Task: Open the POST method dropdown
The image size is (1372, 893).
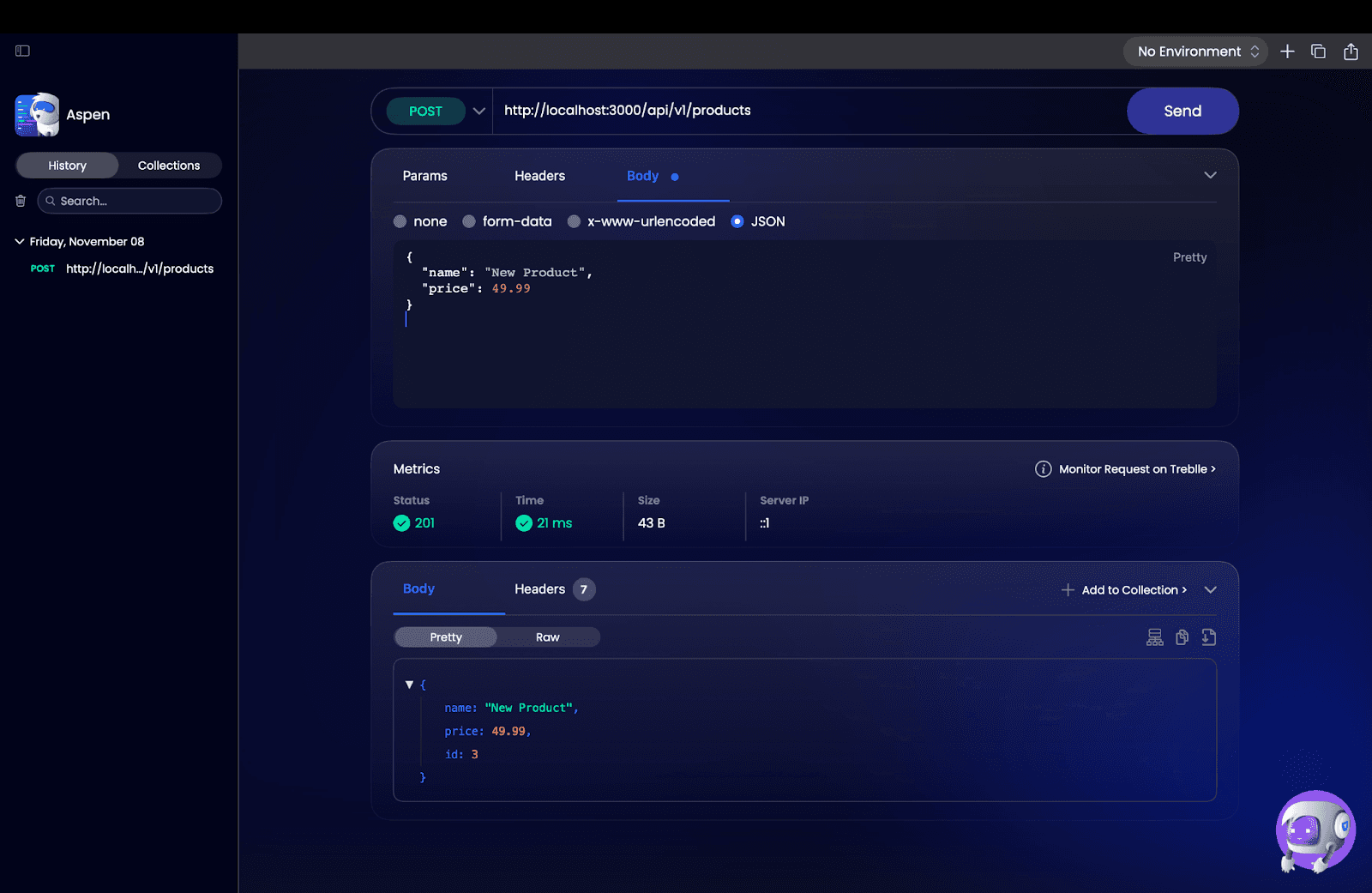Action: click(478, 111)
